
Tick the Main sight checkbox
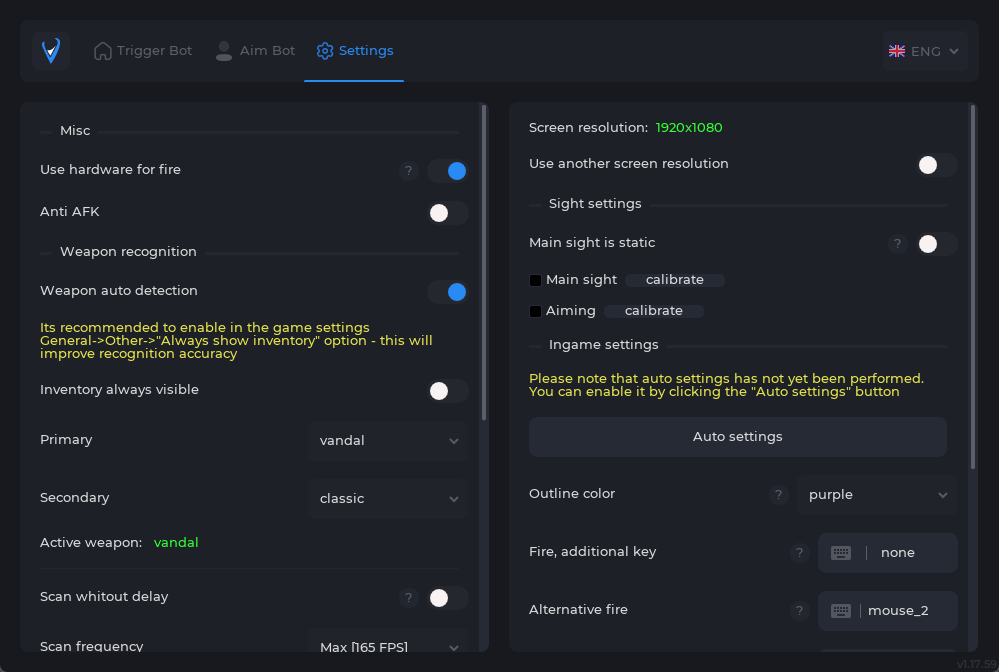pyautogui.click(x=536, y=281)
